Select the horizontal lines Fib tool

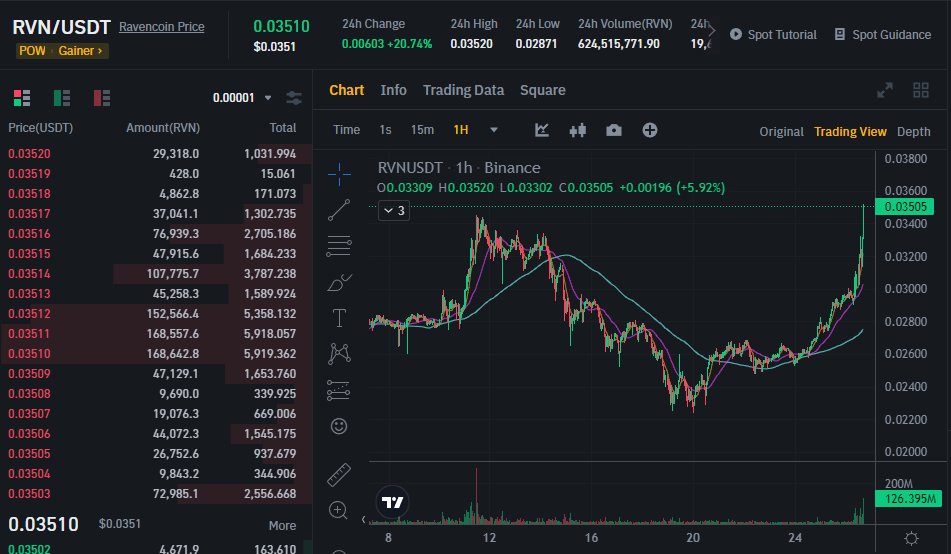[339, 246]
